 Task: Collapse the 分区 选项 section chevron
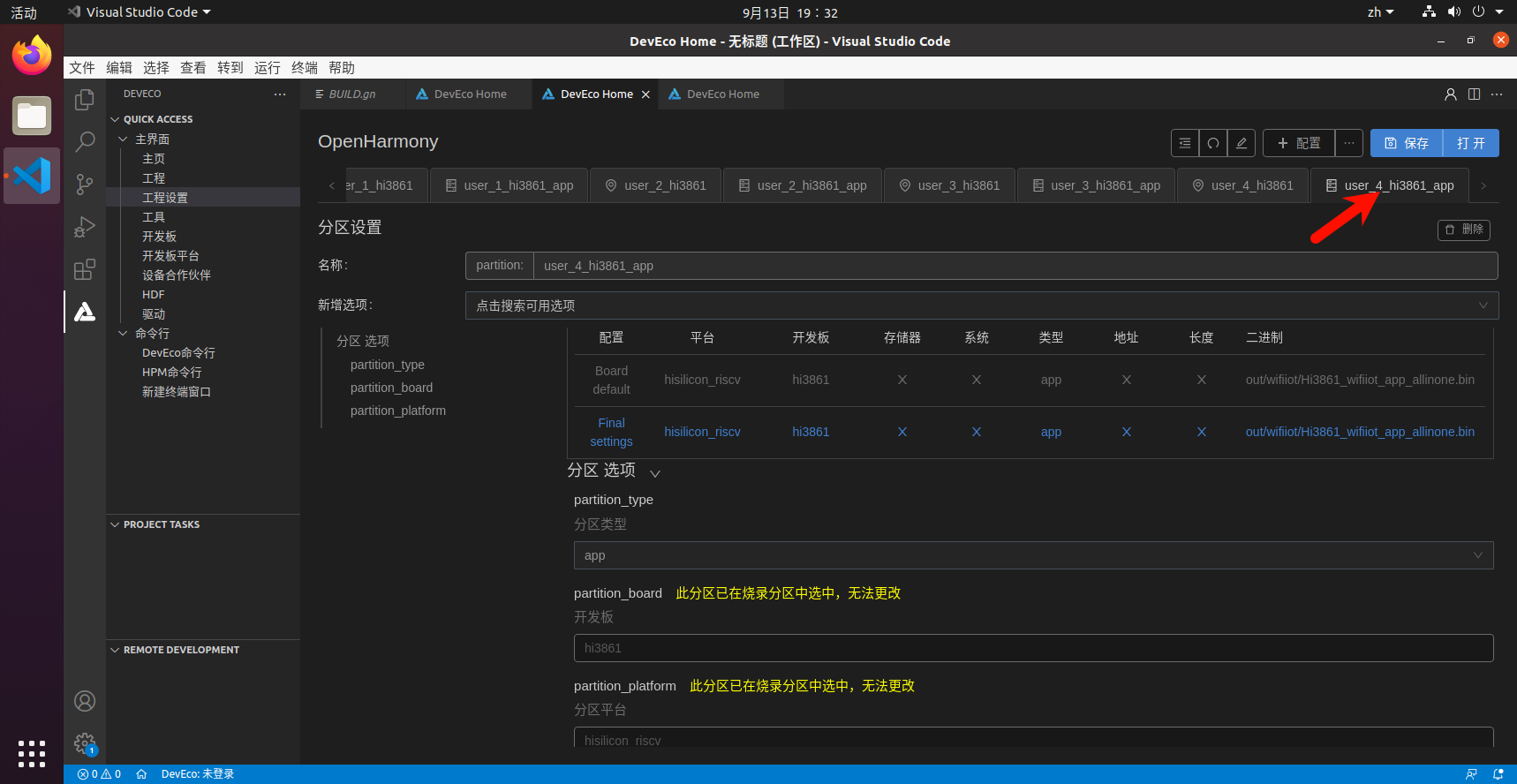coord(655,473)
